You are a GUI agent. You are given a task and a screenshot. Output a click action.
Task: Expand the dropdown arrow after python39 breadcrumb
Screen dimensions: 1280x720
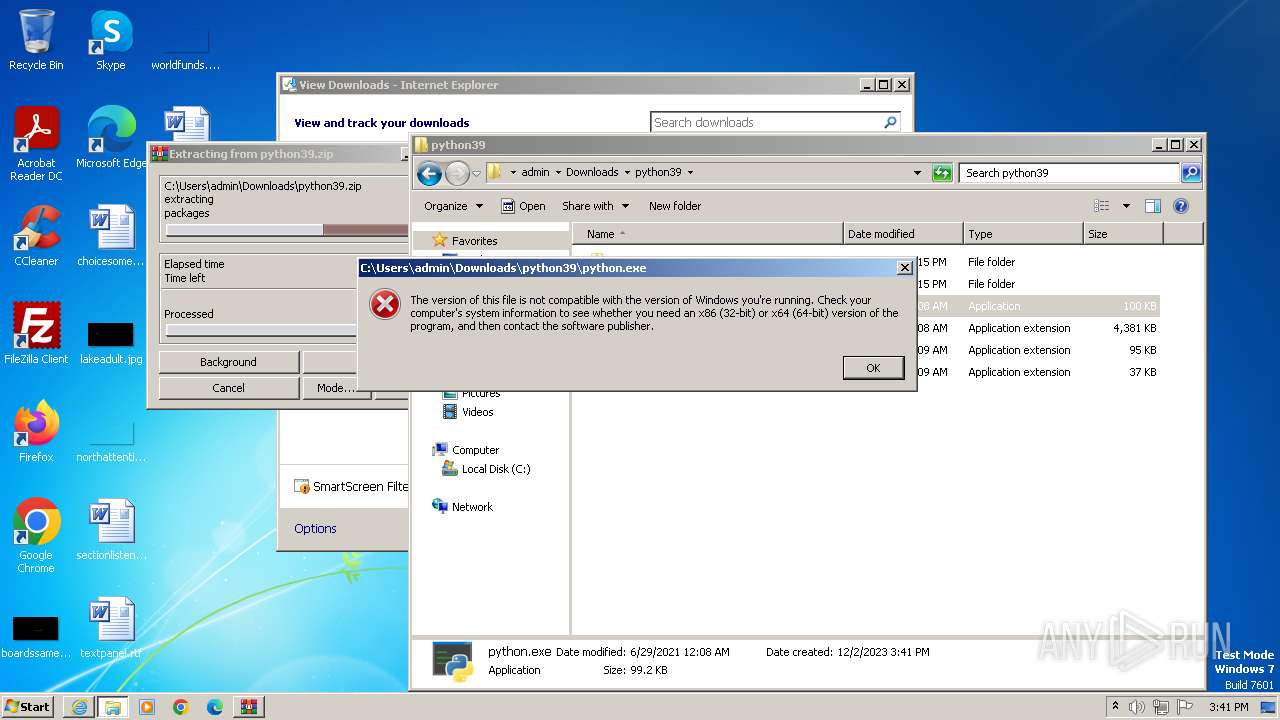690,173
